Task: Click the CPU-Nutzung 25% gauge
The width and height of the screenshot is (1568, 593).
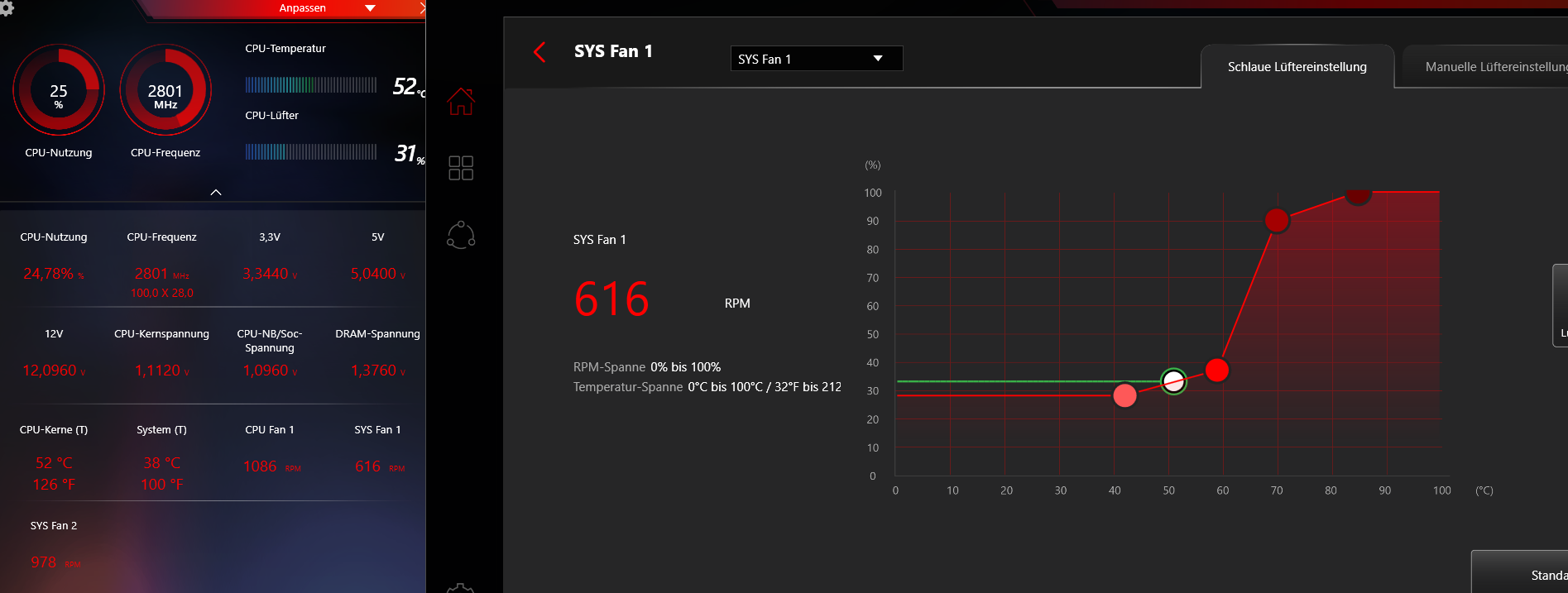Action: [59, 90]
